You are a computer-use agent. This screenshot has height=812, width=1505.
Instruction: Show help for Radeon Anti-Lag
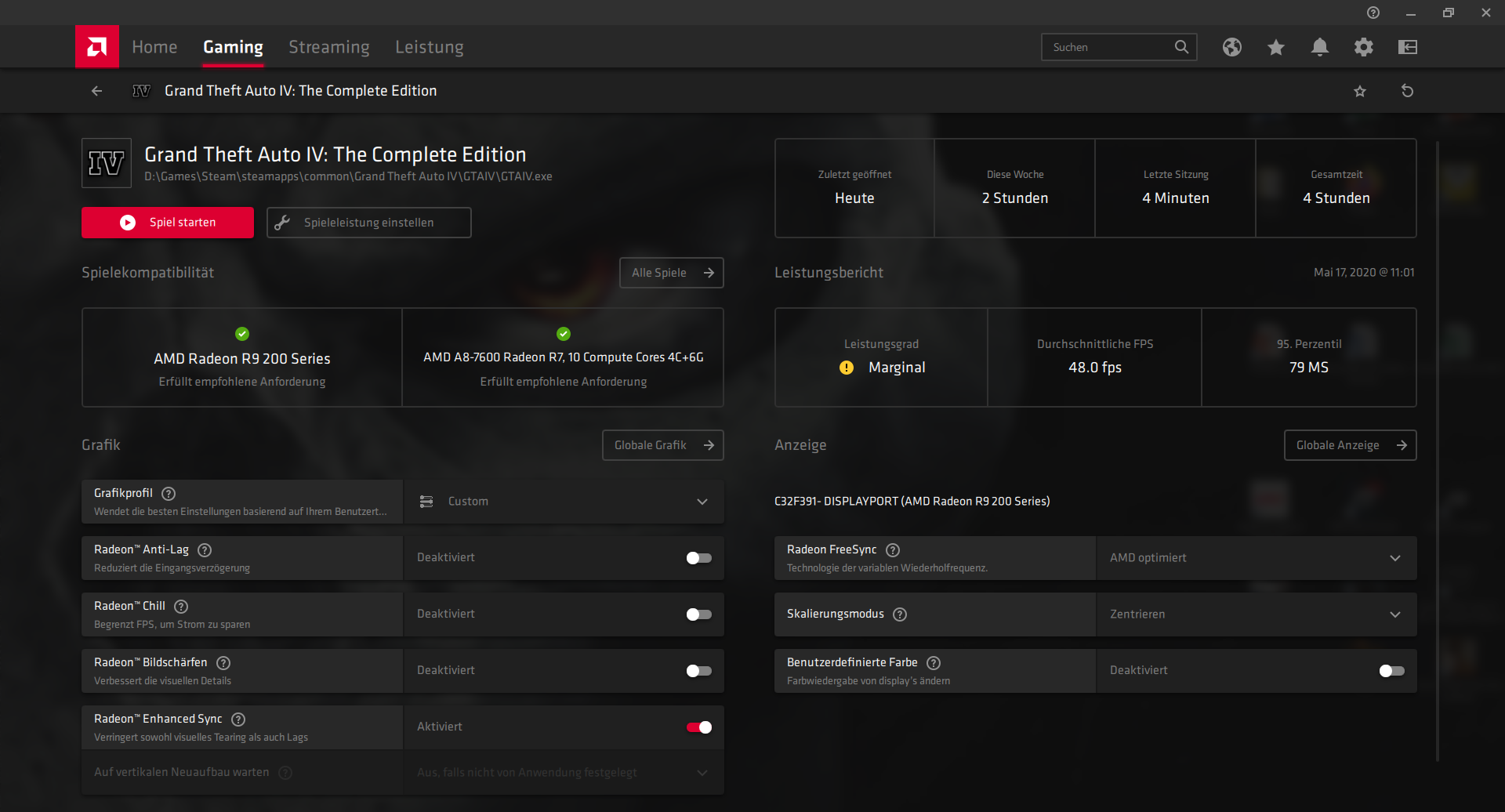pyautogui.click(x=205, y=550)
